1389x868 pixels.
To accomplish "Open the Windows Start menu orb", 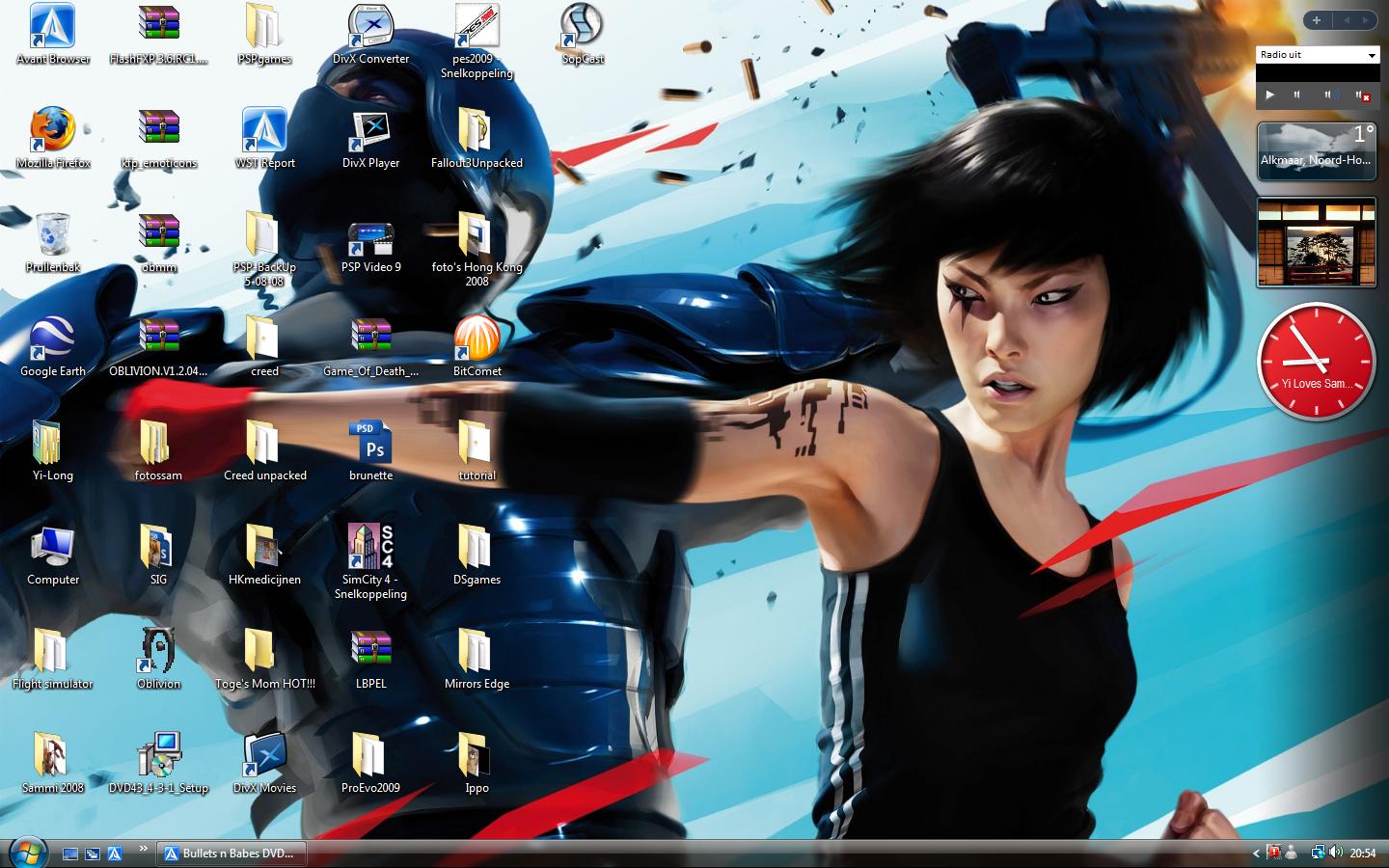I will (x=27, y=852).
